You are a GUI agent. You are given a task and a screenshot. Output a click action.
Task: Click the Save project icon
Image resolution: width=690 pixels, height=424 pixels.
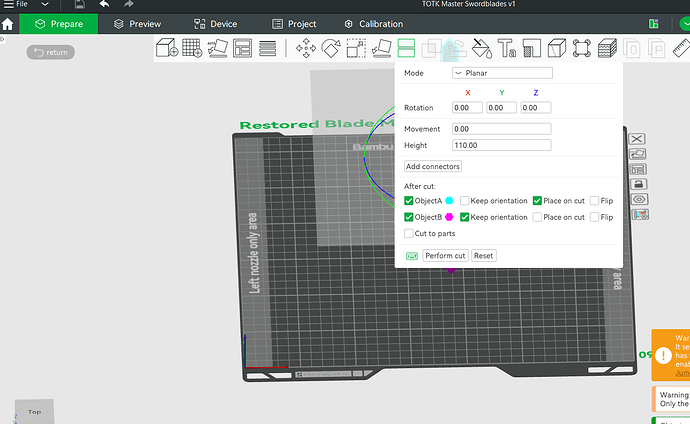(79, 4)
